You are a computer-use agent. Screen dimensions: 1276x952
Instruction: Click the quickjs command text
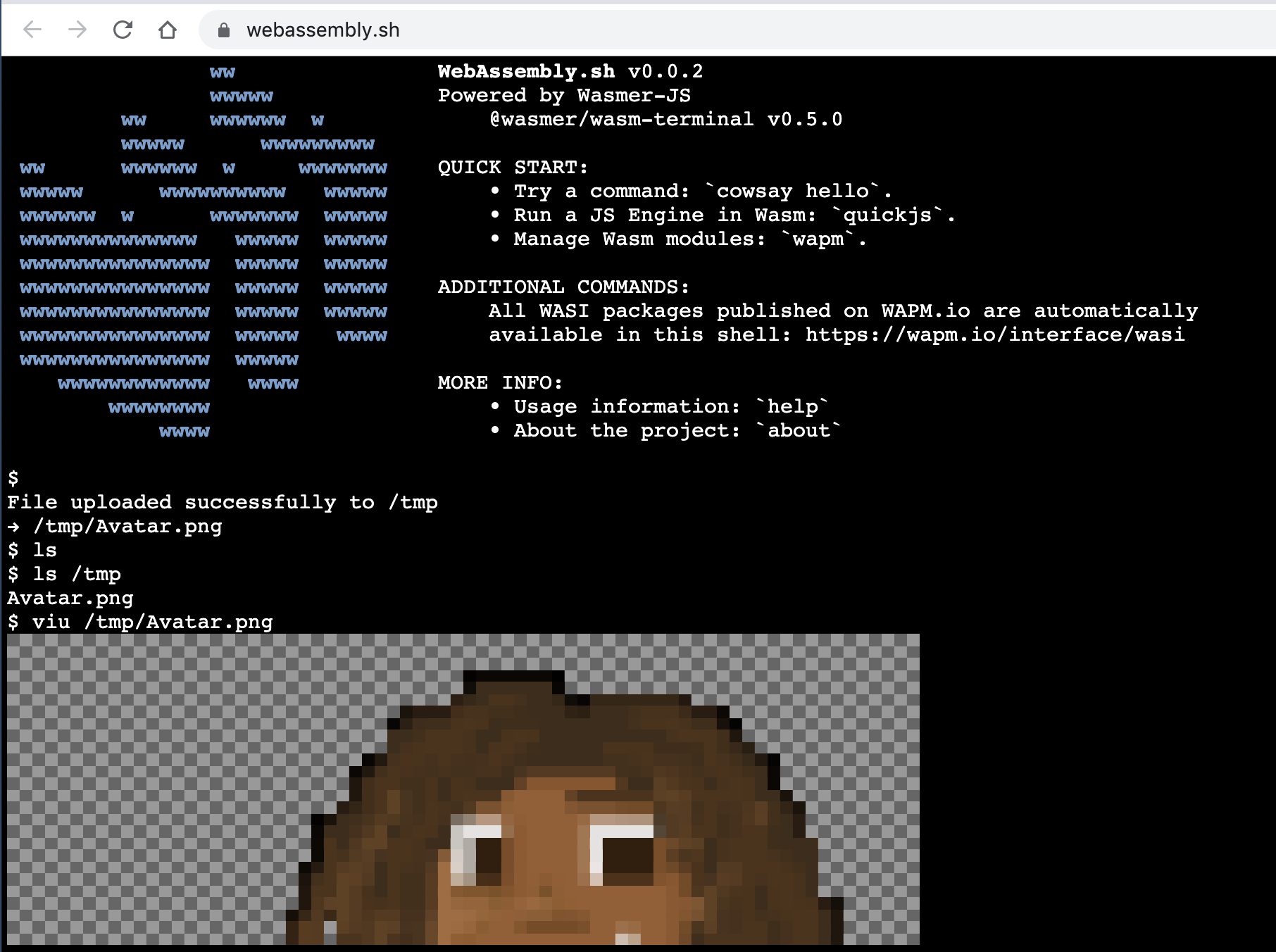click(x=890, y=215)
